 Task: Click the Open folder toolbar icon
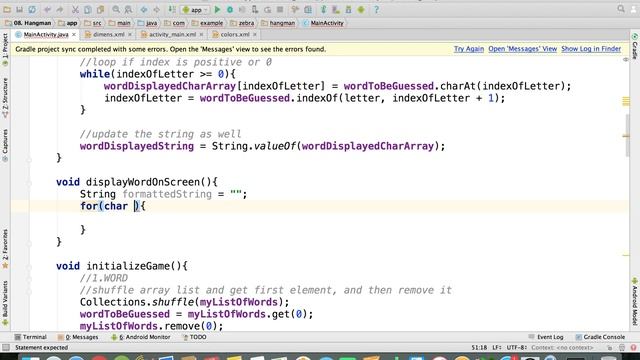(7, 9)
